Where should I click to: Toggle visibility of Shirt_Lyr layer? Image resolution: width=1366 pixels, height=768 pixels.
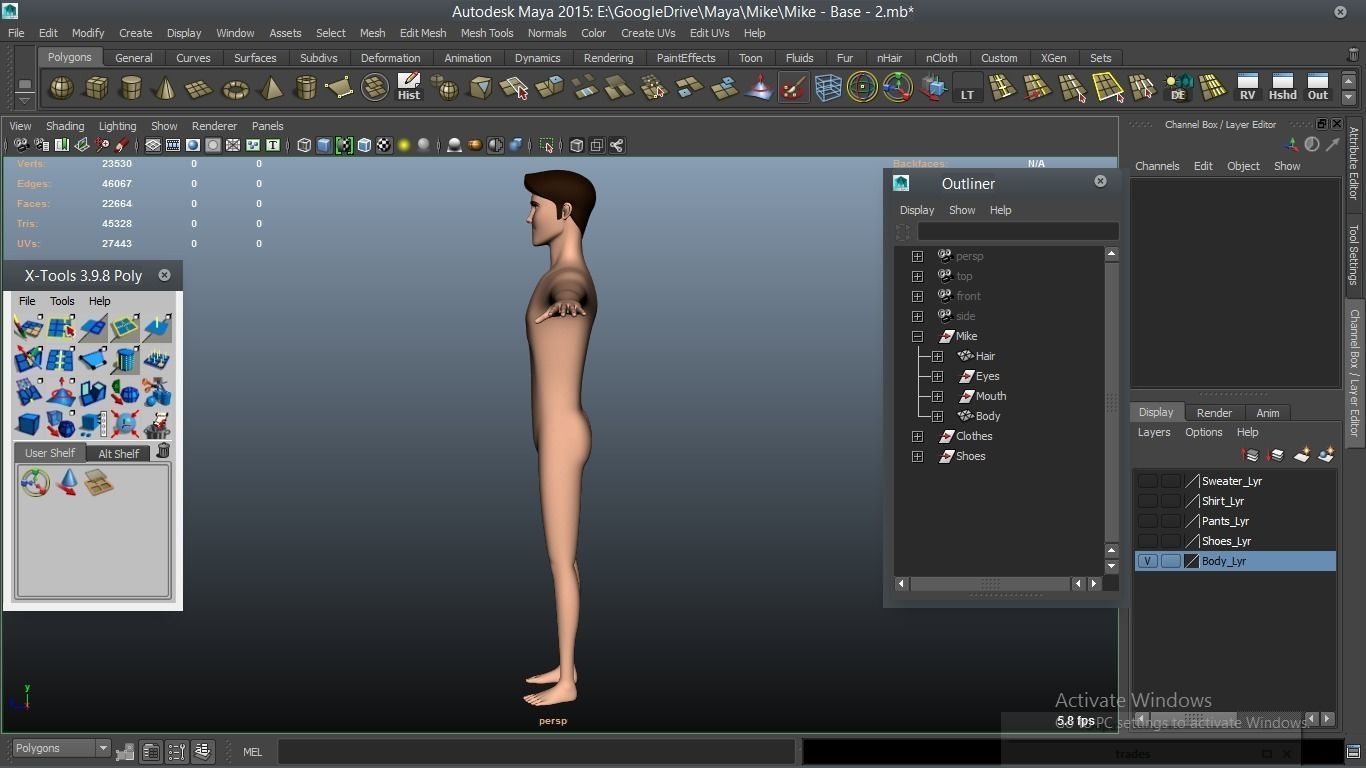click(1147, 501)
